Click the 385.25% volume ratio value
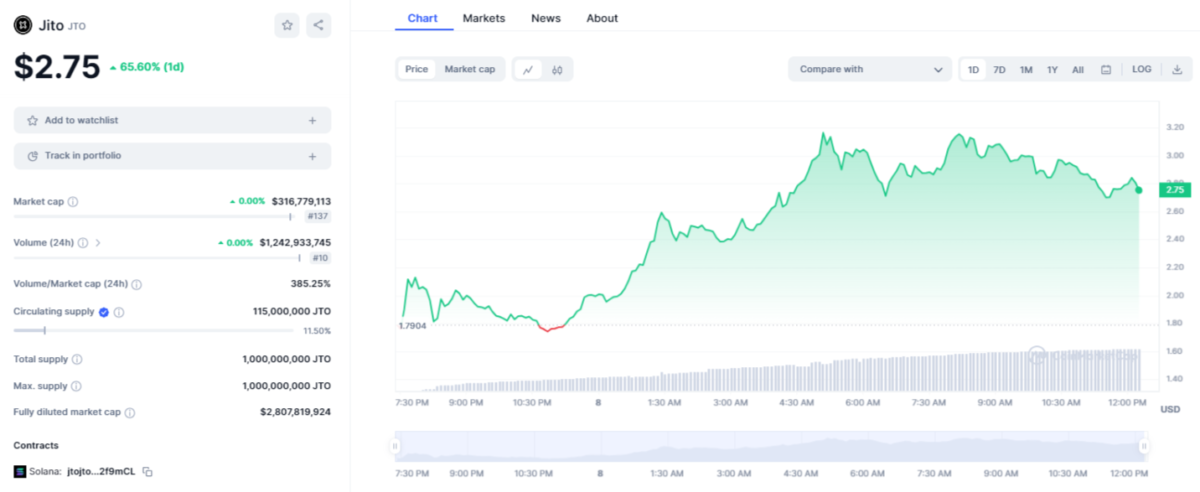The width and height of the screenshot is (1200, 492). (x=310, y=284)
